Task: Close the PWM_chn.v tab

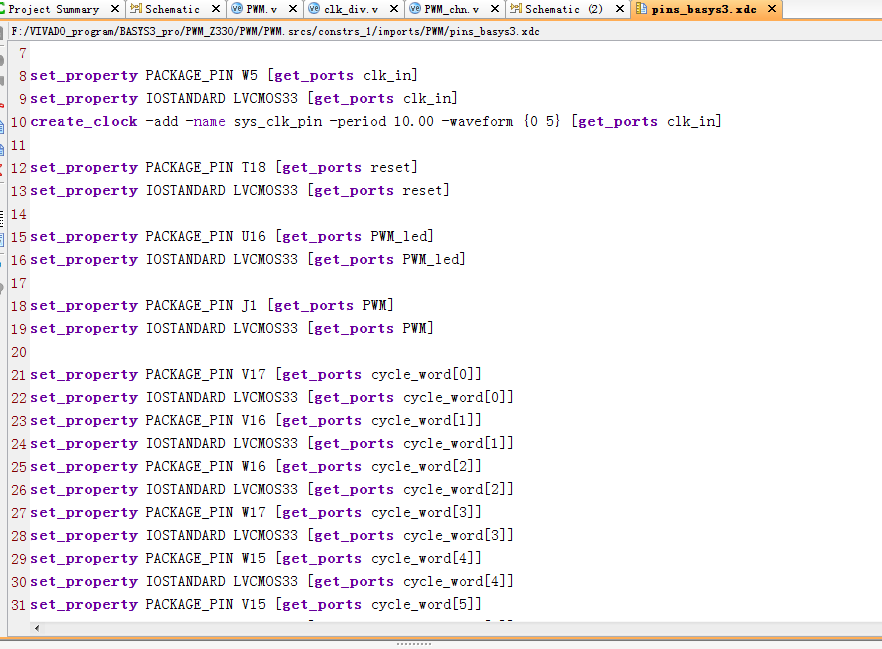Action: click(x=494, y=9)
